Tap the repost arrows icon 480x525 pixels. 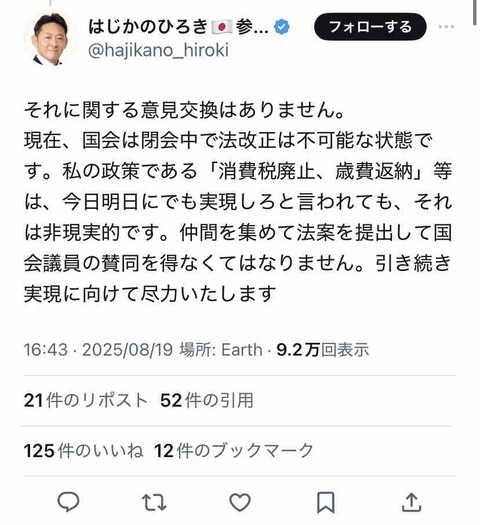click(x=154, y=502)
